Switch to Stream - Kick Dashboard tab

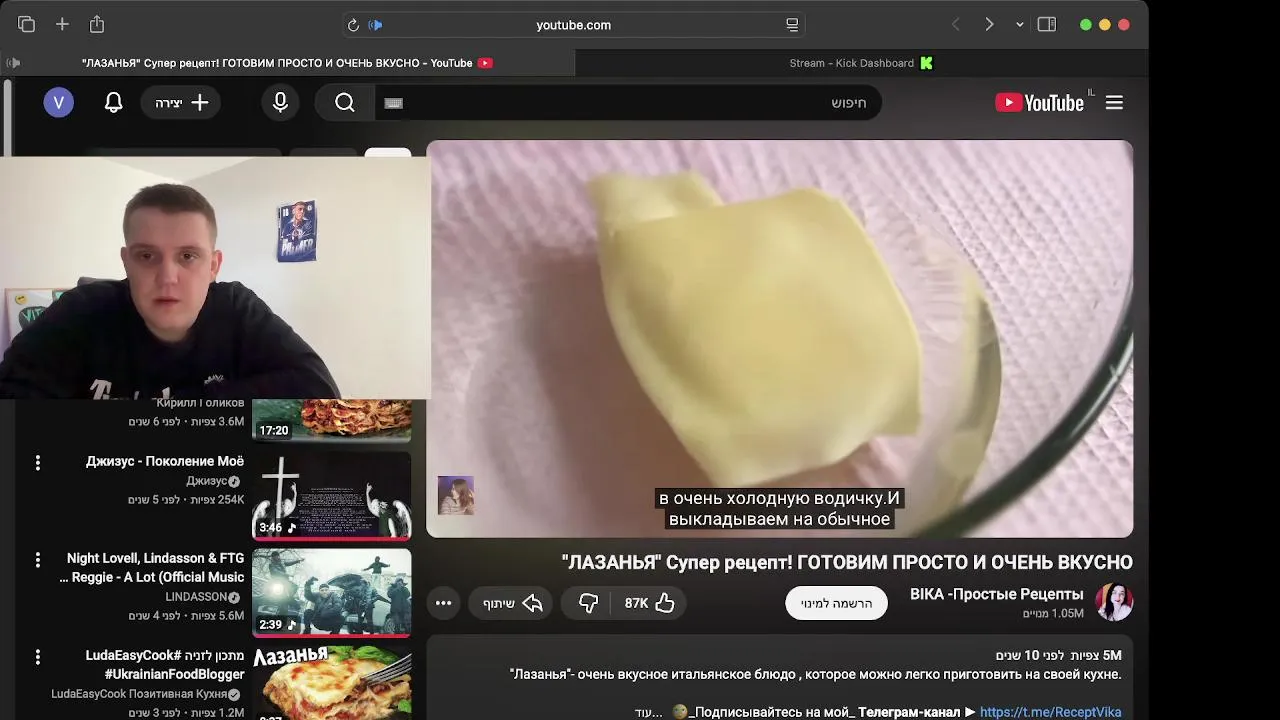[x=861, y=63]
